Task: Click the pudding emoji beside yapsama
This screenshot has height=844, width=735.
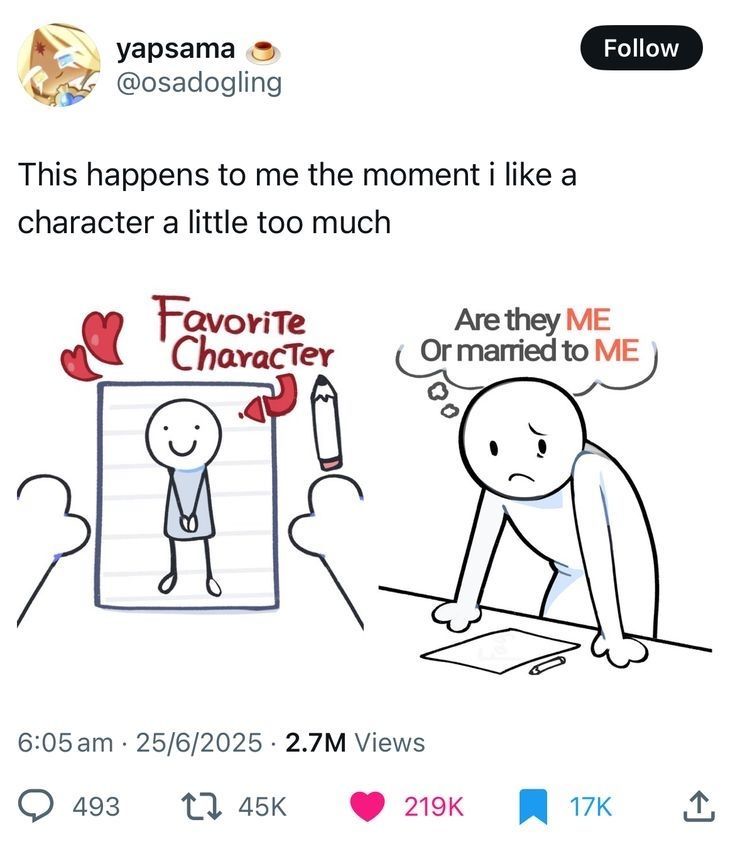Action: (262, 49)
